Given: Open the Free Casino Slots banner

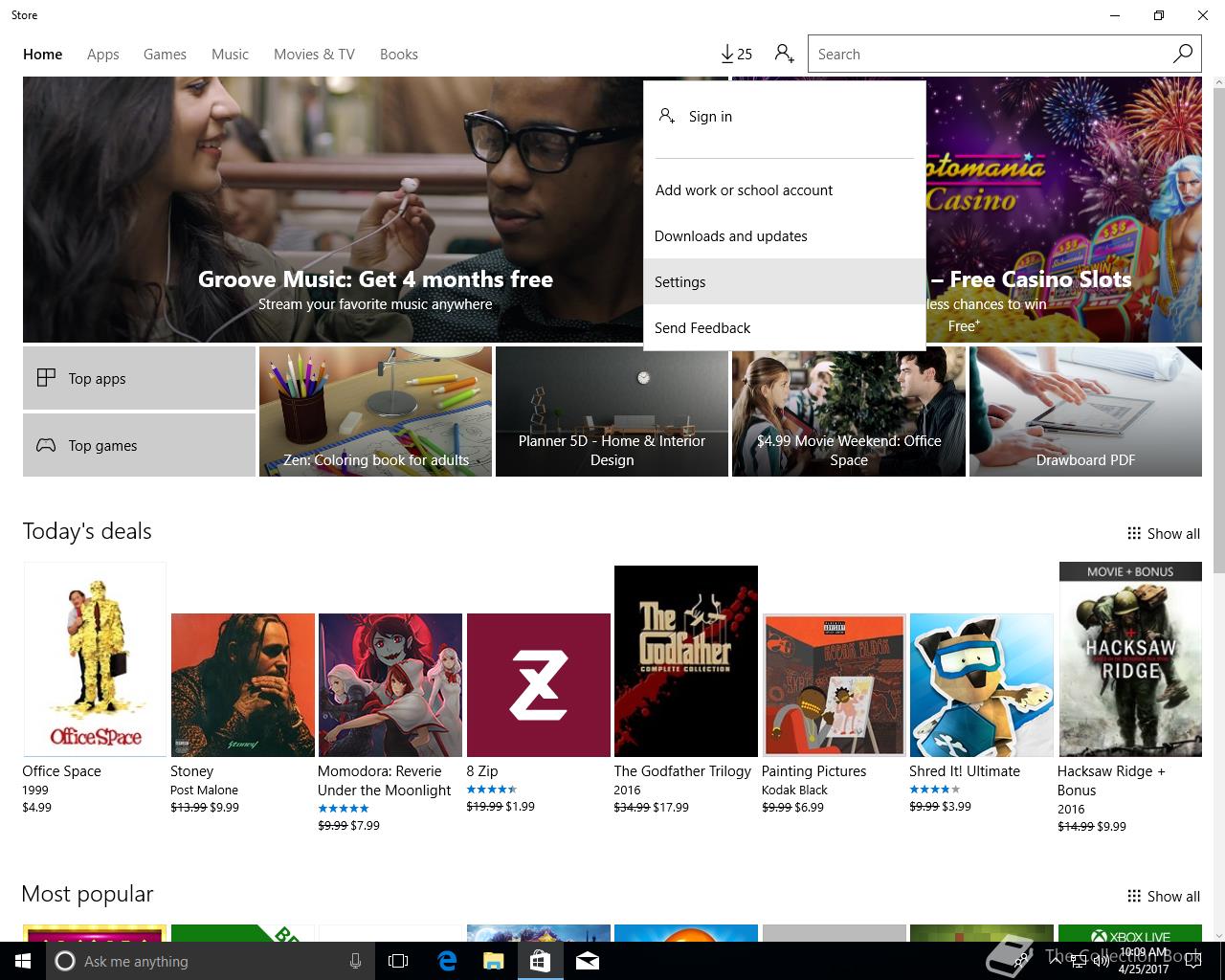Looking at the screenshot, I should coord(1063,210).
